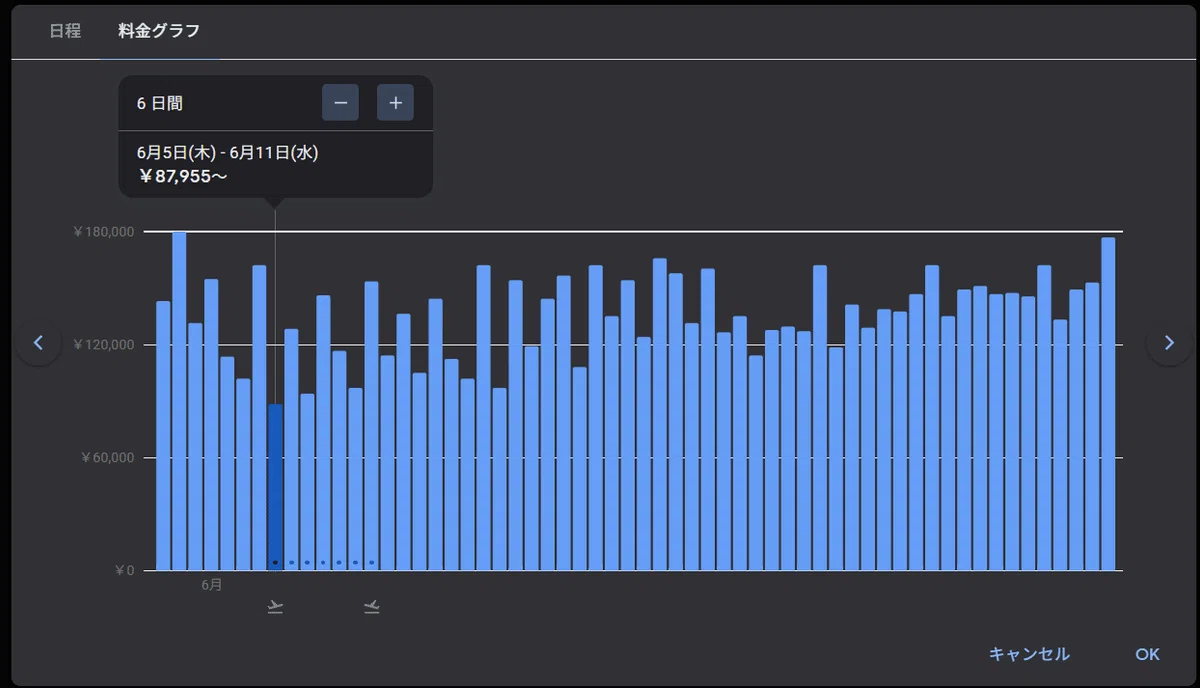
Task: Click the departure plane icon below graph
Action: (x=275, y=606)
